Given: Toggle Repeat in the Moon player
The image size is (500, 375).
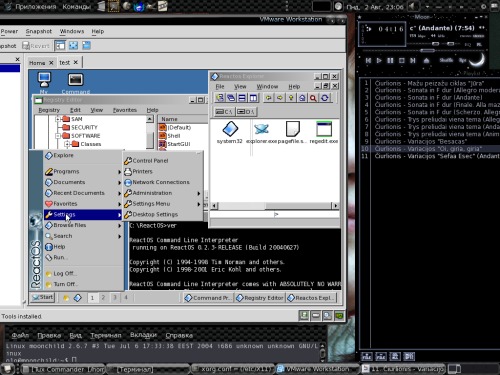Looking at the screenshot, I should [462, 60].
